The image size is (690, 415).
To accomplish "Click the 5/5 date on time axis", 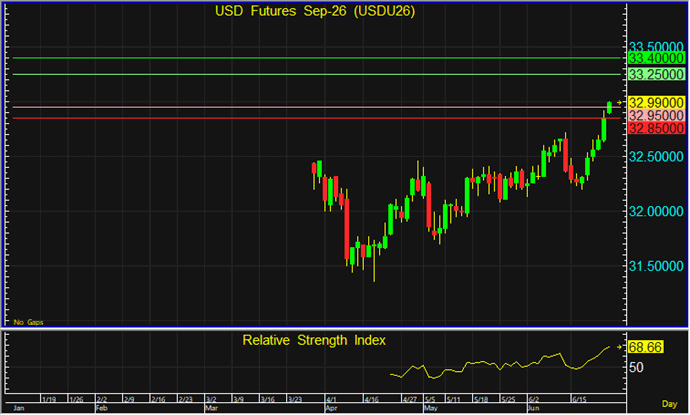I will point(430,400).
